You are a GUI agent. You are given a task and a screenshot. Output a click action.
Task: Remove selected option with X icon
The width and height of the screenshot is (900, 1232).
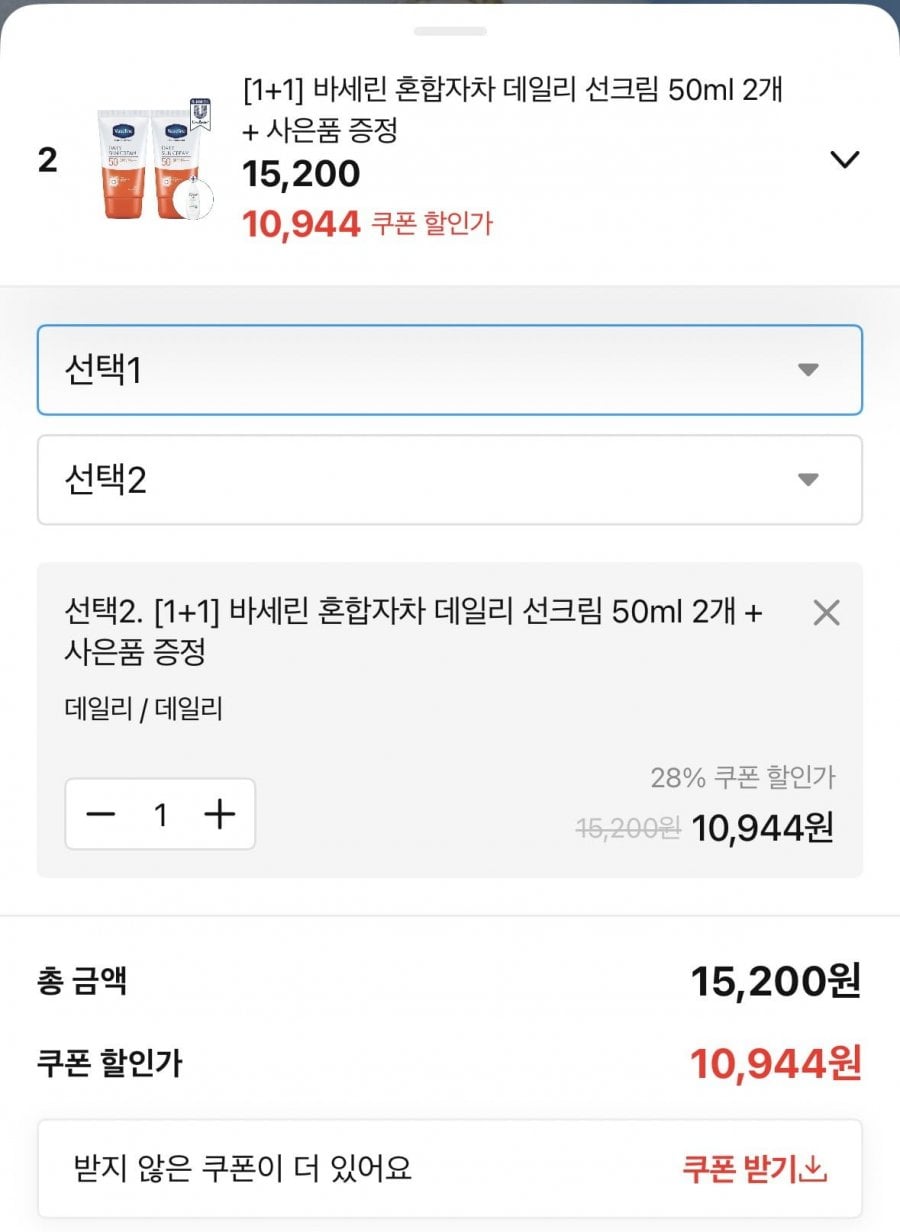(x=826, y=613)
